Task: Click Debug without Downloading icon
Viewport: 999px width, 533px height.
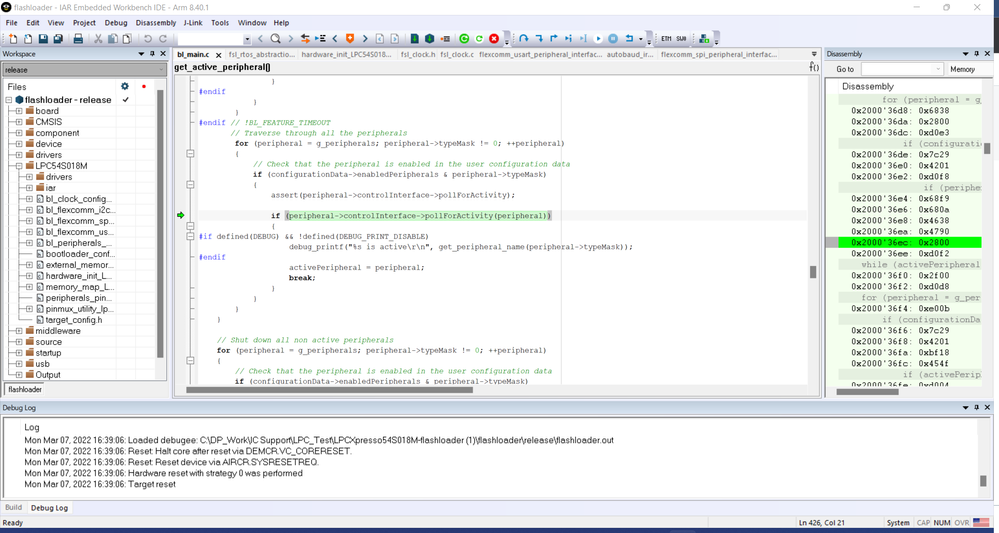Action: click(x=479, y=39)
